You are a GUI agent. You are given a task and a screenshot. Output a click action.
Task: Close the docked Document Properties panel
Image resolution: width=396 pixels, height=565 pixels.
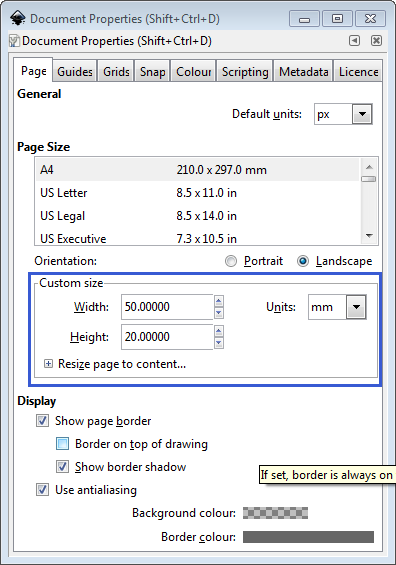[376, 40]
